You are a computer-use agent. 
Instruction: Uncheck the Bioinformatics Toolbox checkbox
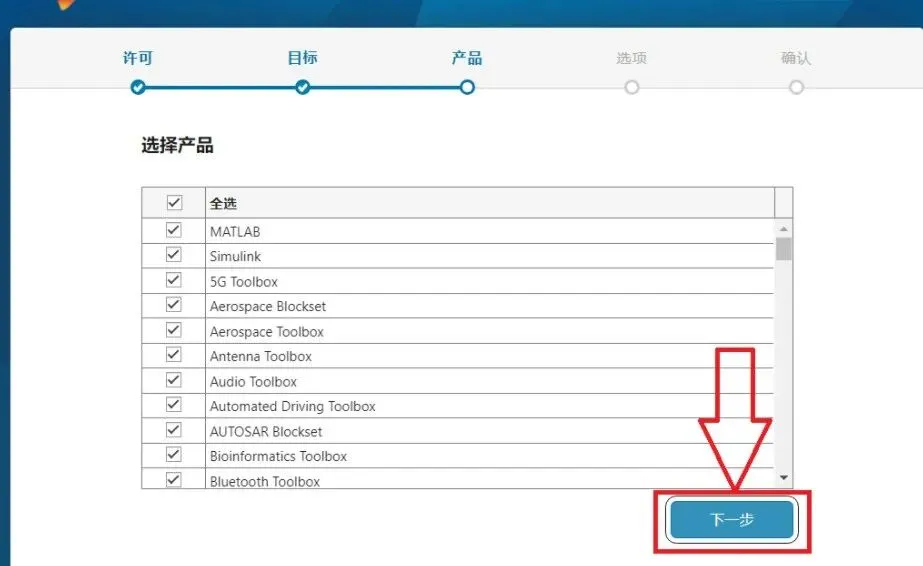coord(174,455)
